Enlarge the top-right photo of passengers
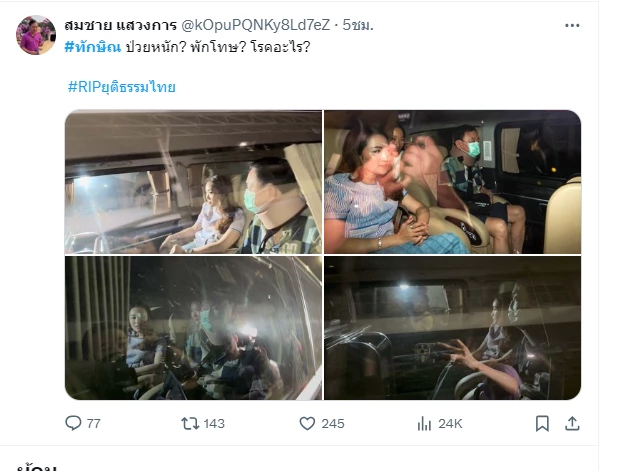628x471 pixels. pyautogui.click(x=452, y=182)
